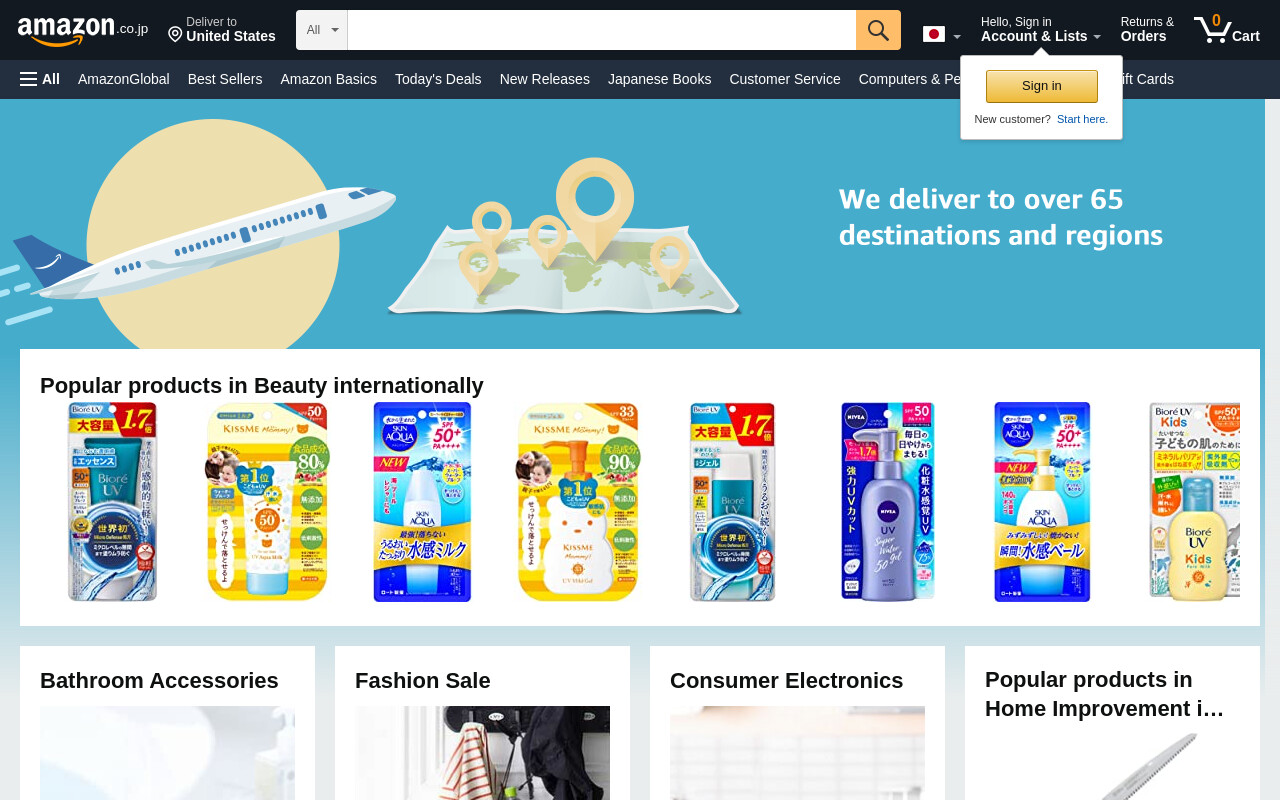Open Today's Deals in navigation bar
1280x800 pixels.
coord(438,79)
